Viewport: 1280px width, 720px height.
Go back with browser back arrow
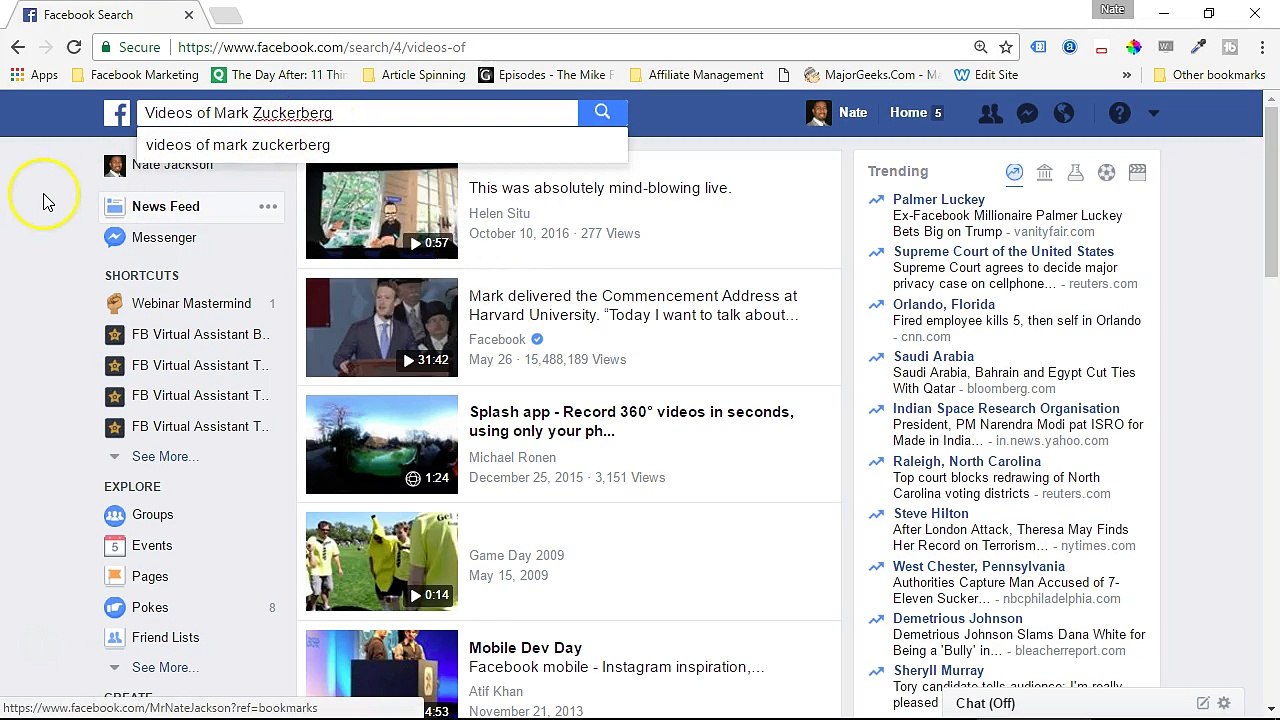18,47
